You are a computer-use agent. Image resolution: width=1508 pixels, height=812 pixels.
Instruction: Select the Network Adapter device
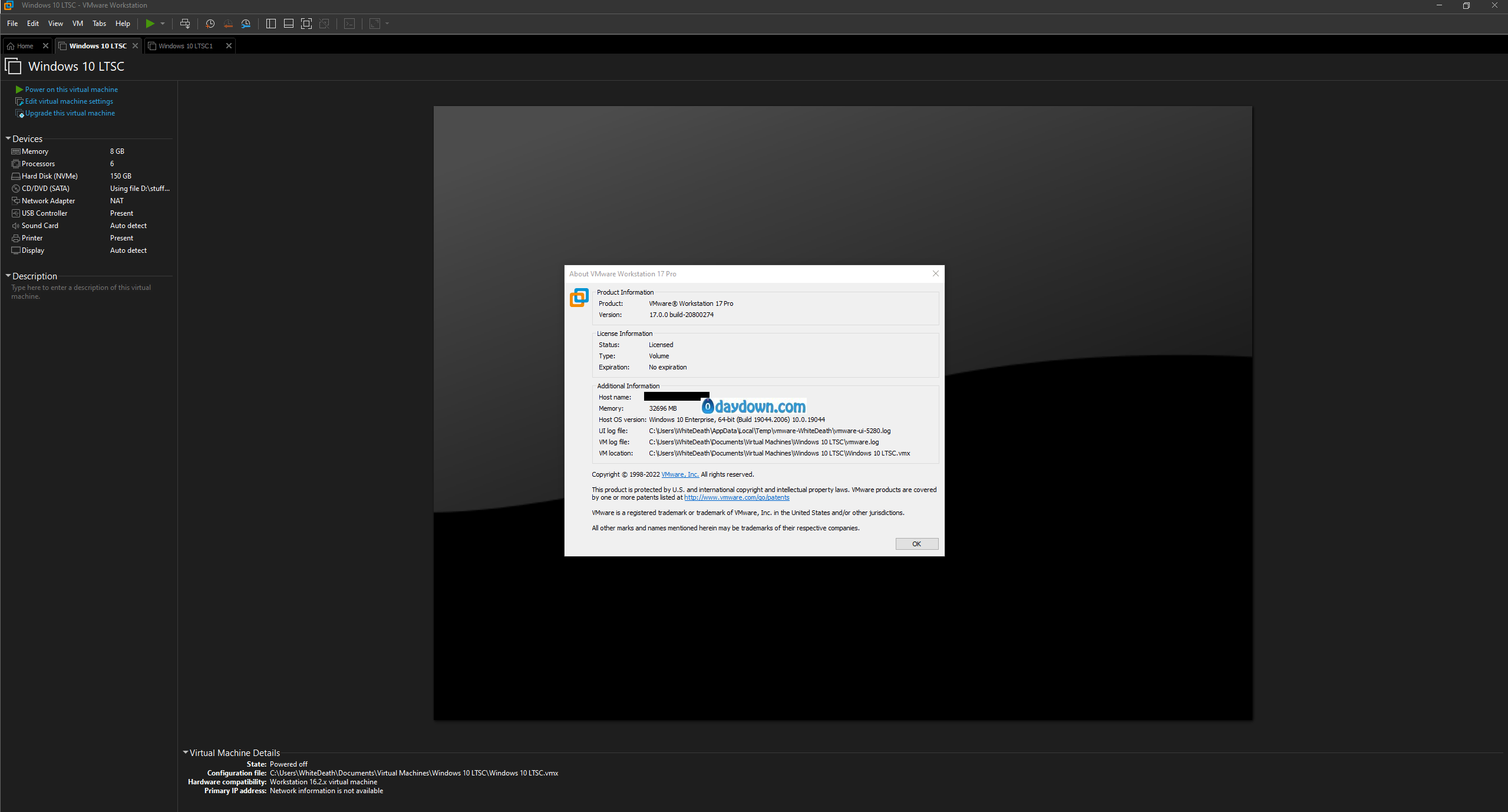coord(48,201)
